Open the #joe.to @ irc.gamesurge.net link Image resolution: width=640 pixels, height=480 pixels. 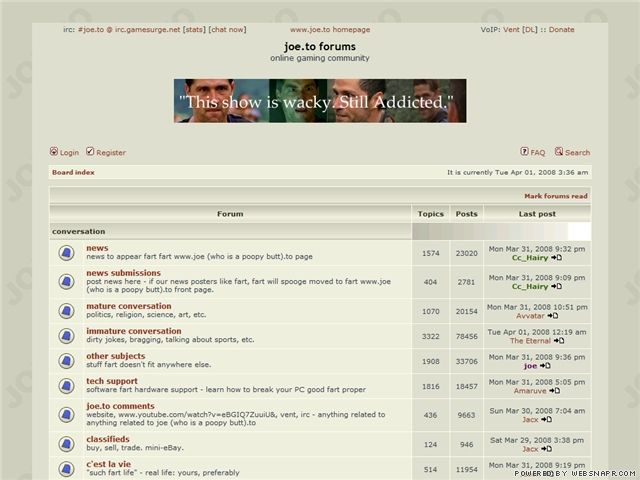[x=129, y=29]
